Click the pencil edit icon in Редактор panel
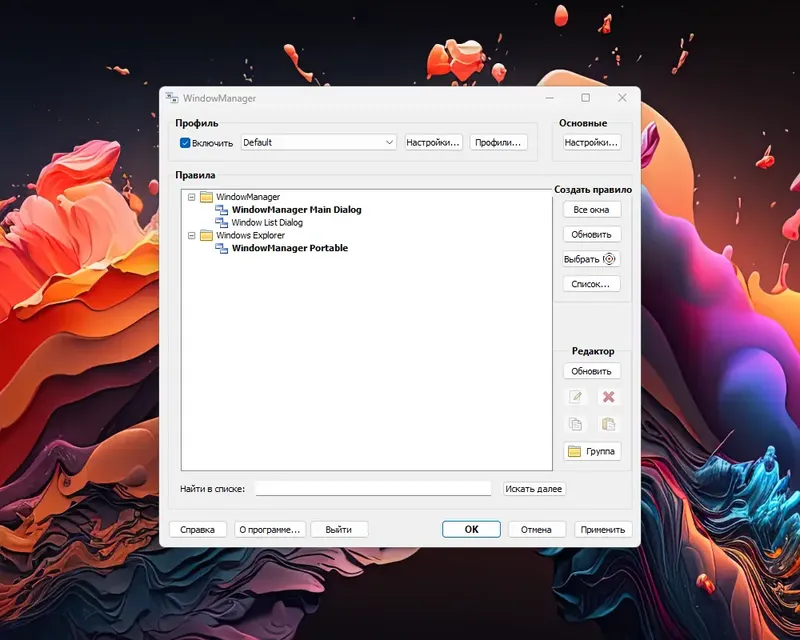800x640 pixels. 577,396
